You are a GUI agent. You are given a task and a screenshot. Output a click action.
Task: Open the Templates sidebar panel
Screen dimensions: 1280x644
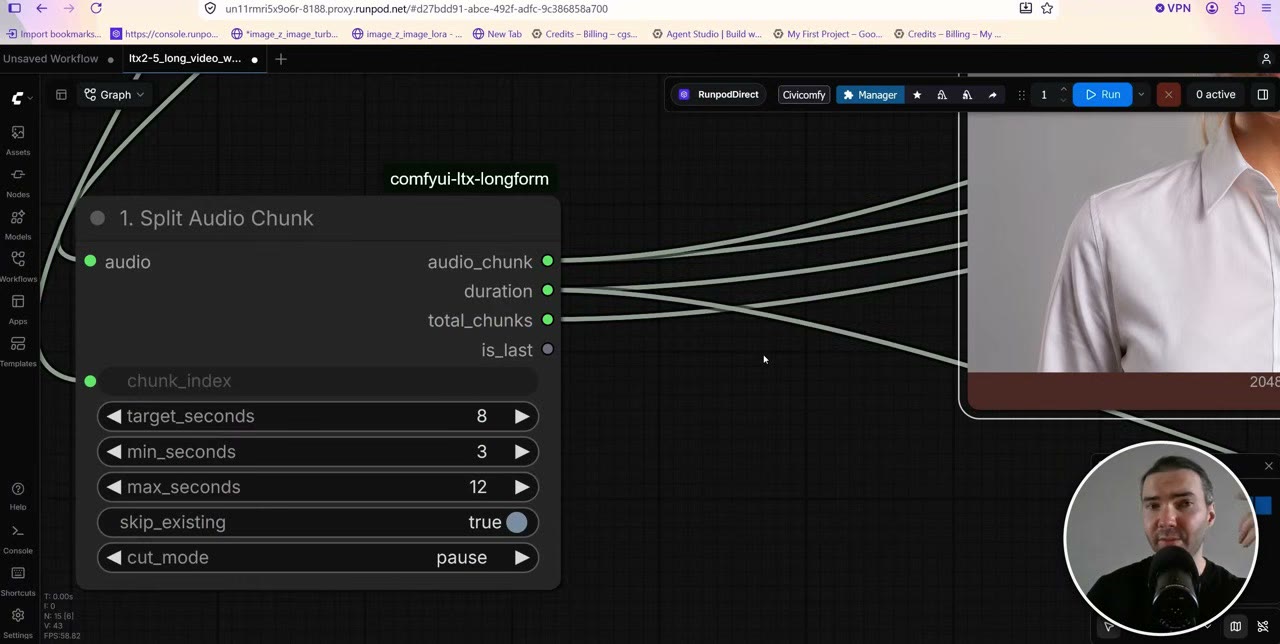pos(17,351)
